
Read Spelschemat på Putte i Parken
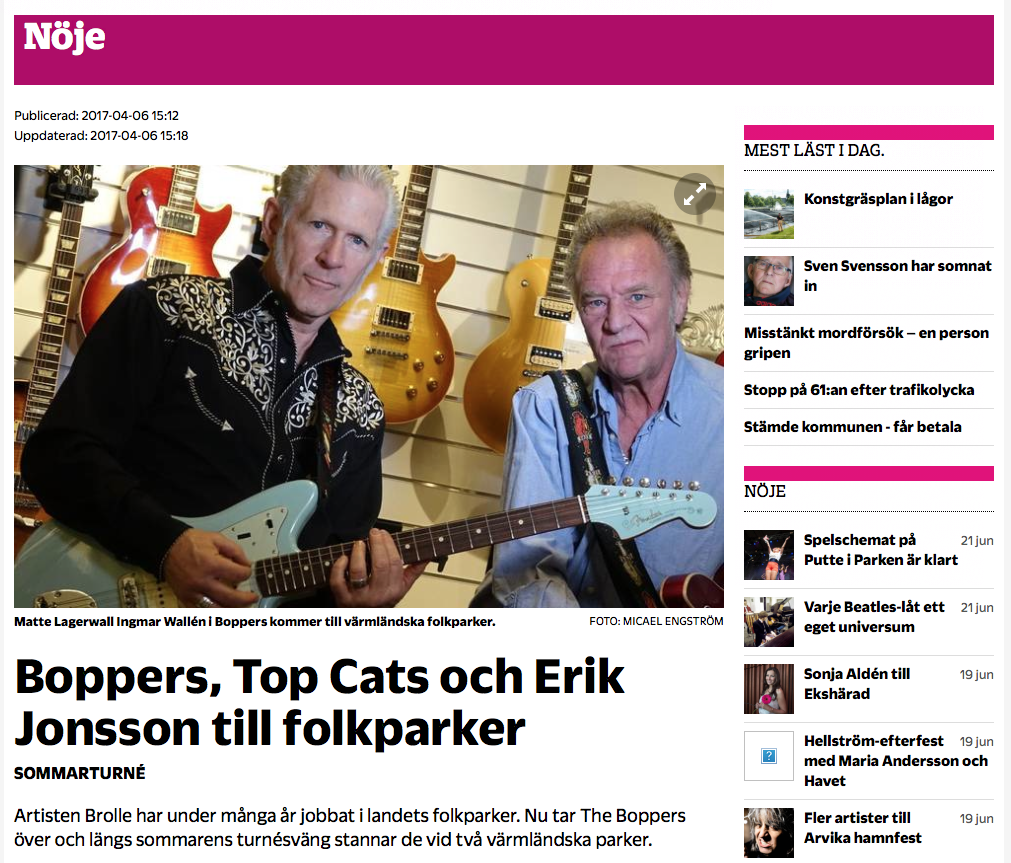click(880, 550)
